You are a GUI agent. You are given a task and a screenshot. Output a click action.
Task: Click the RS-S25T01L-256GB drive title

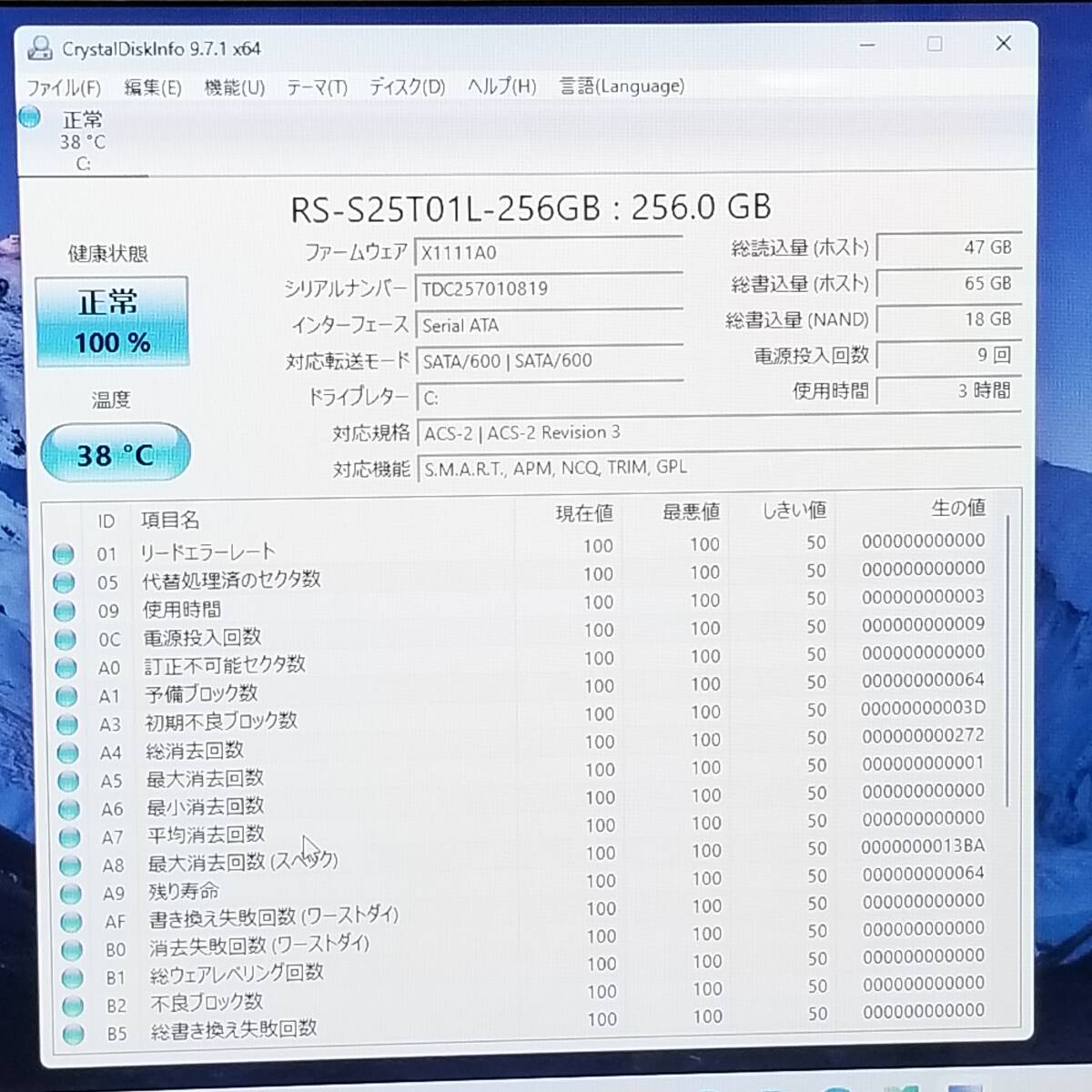pos(531,208)
